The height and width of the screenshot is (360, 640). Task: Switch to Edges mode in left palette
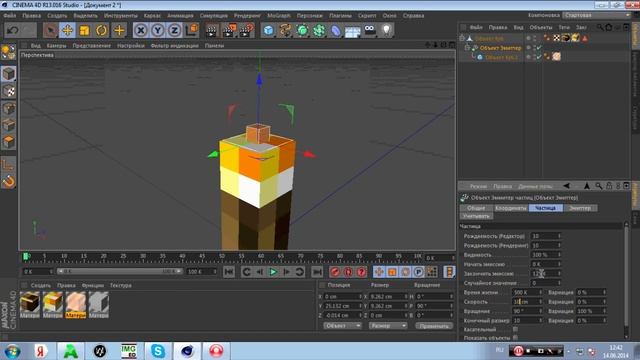9,125
